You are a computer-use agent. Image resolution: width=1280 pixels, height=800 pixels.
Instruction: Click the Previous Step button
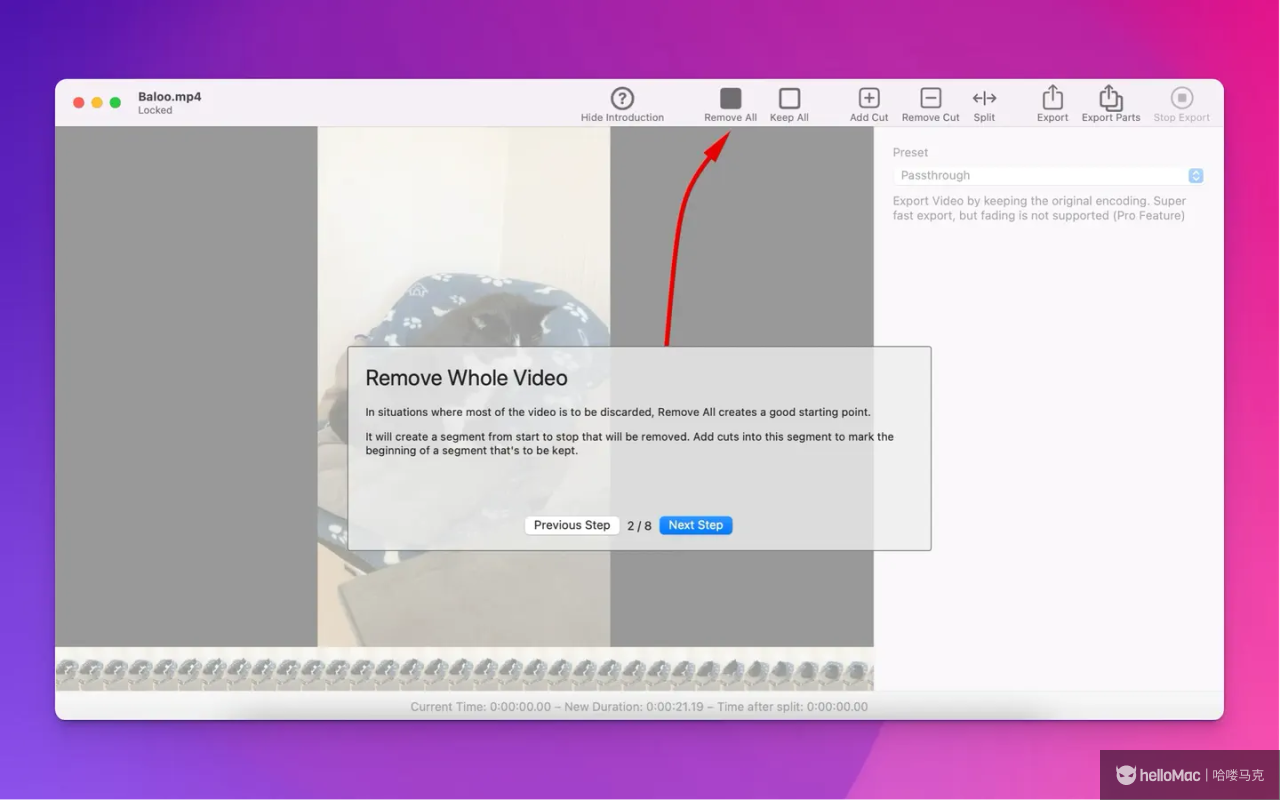[572, 525]
